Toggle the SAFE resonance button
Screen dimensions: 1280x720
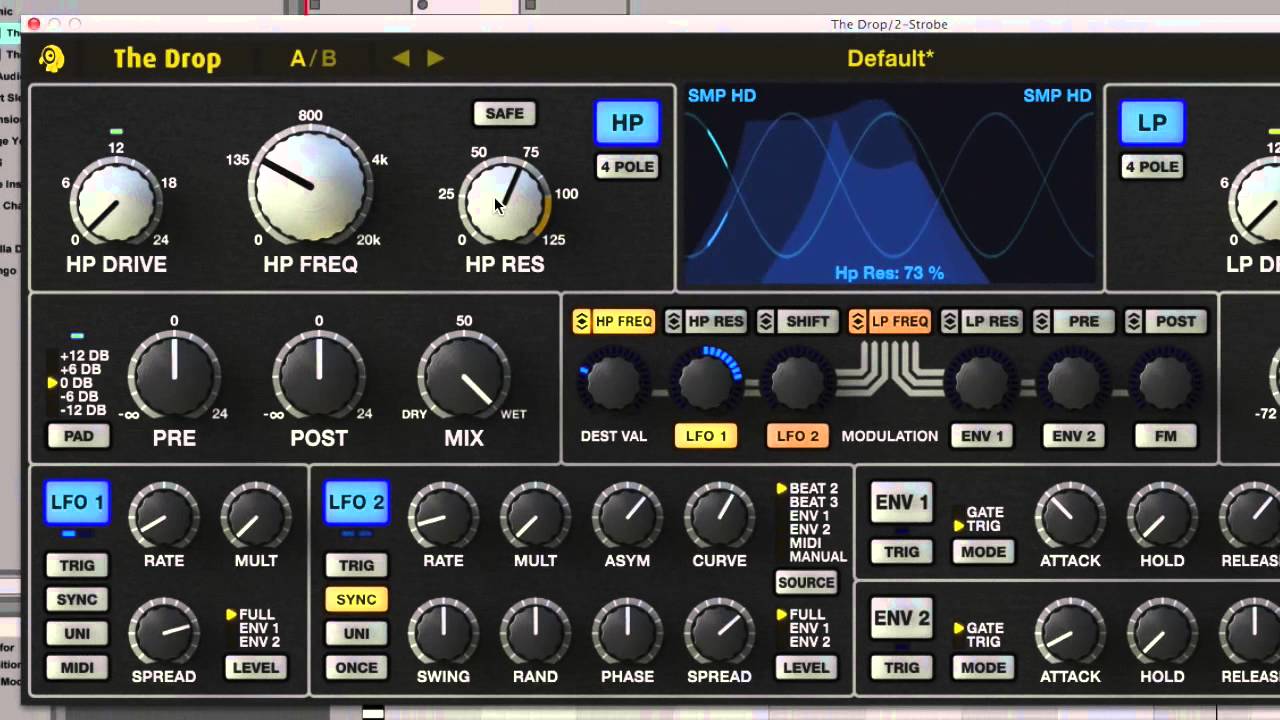[504, 113]
